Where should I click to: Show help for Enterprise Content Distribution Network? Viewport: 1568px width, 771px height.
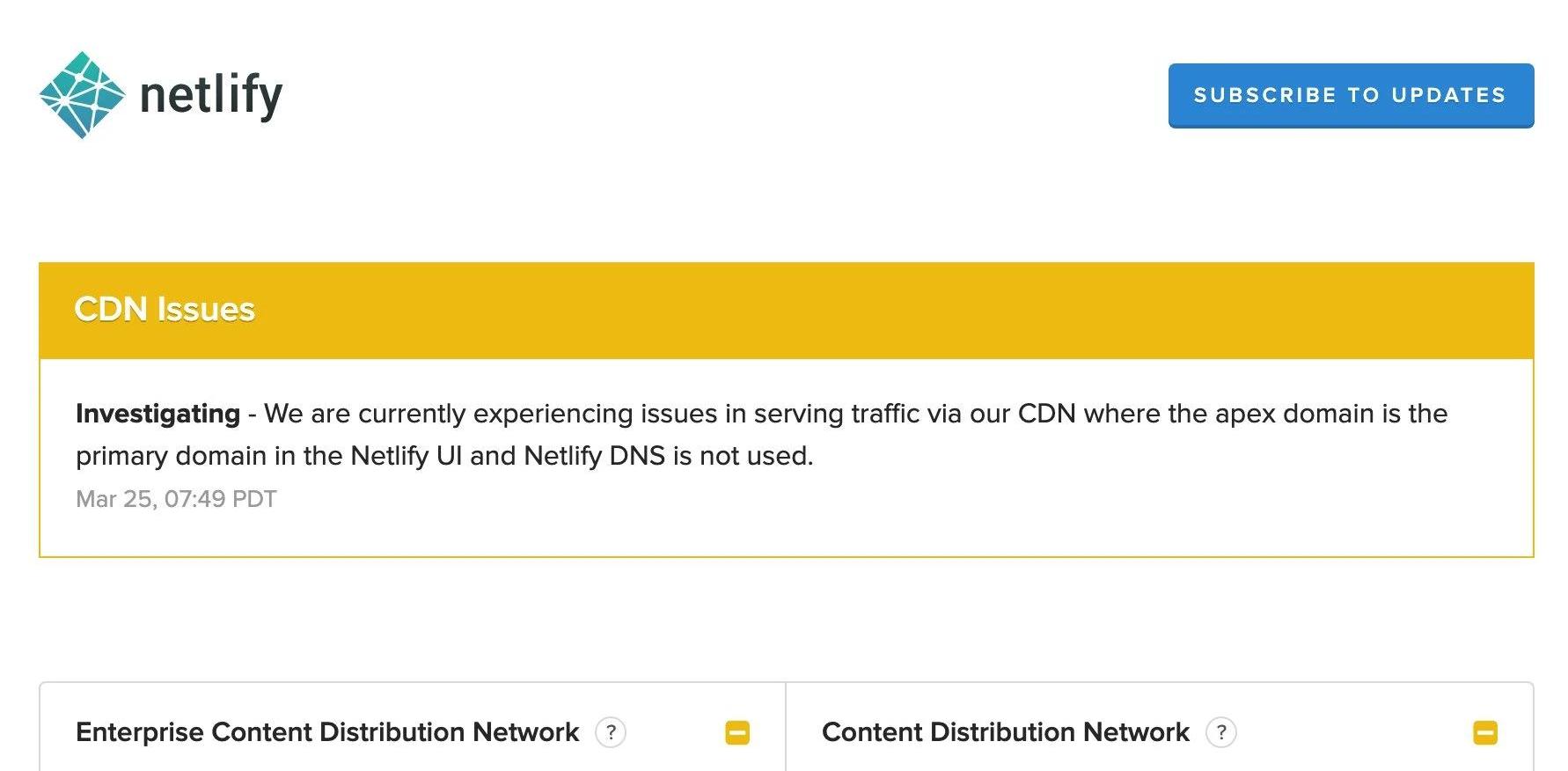pyautogui.click(x=611, y=732)
